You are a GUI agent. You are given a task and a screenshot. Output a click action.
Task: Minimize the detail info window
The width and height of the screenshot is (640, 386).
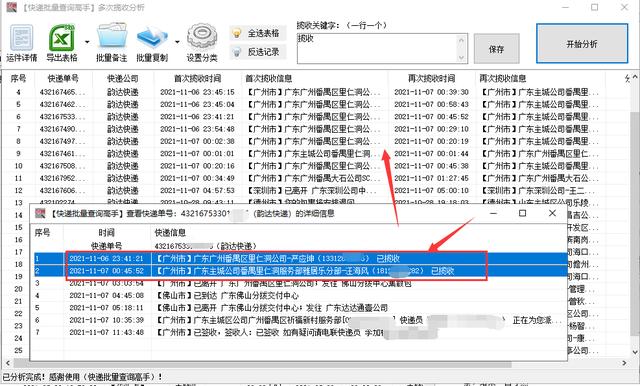(x=493, y=213)
